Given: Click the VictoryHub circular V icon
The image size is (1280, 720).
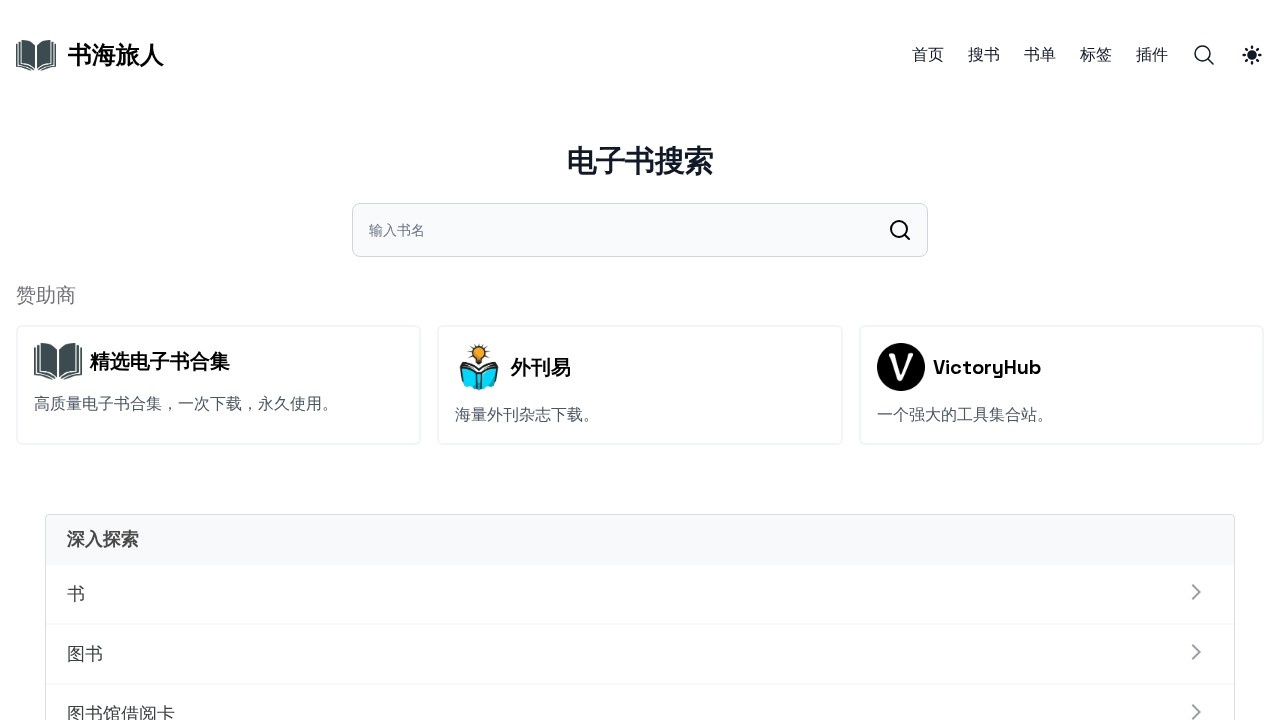Looking at the screenshot, I should 900,367.
